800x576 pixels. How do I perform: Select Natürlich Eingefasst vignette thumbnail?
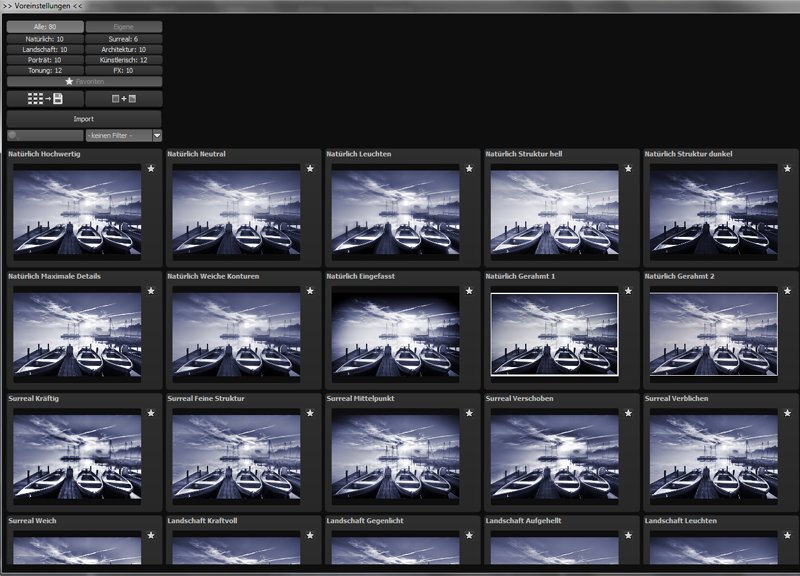[x=395, y=335]
